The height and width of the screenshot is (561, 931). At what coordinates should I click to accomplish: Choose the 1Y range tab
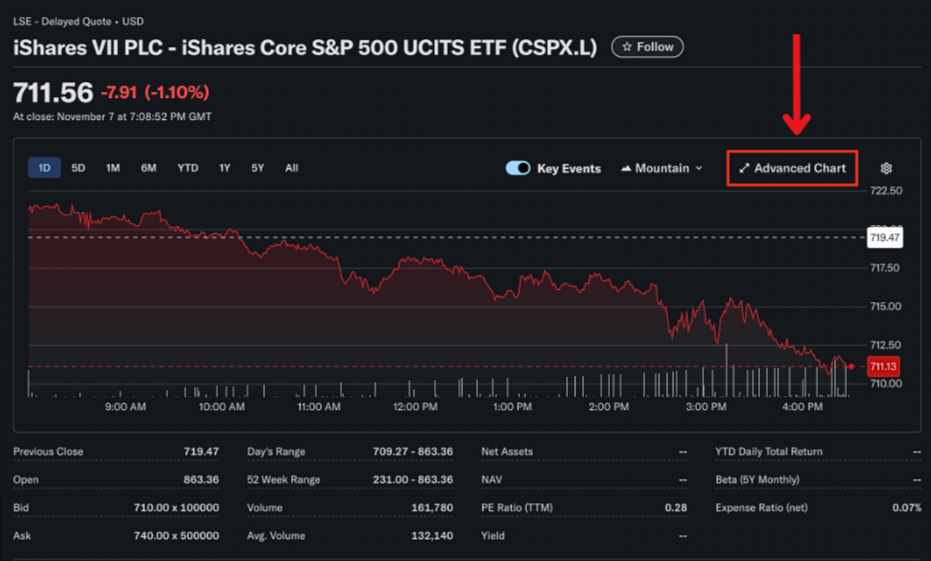[224, 168]
